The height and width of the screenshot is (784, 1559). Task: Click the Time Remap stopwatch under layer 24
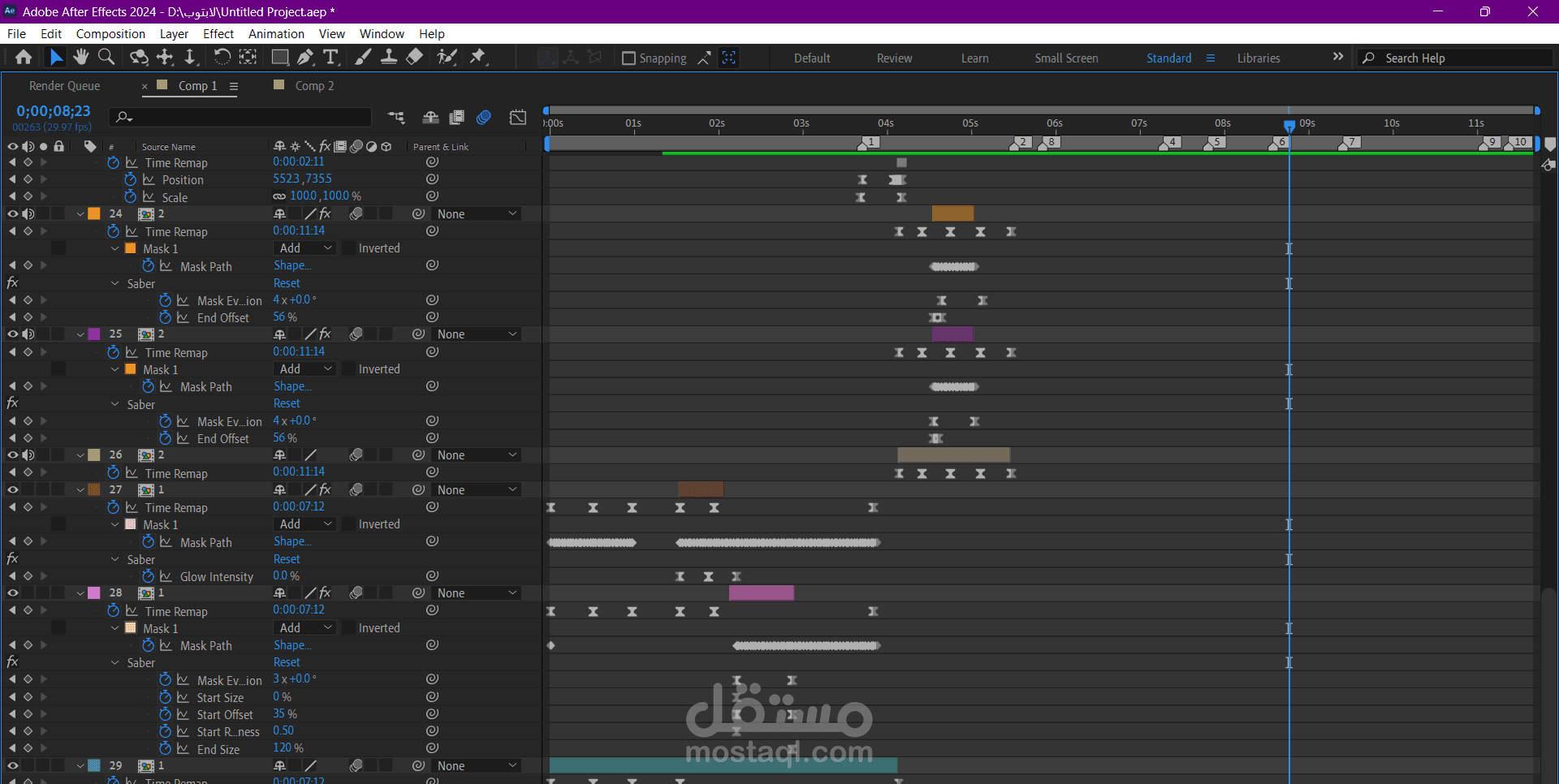click(x=113, y=232)
